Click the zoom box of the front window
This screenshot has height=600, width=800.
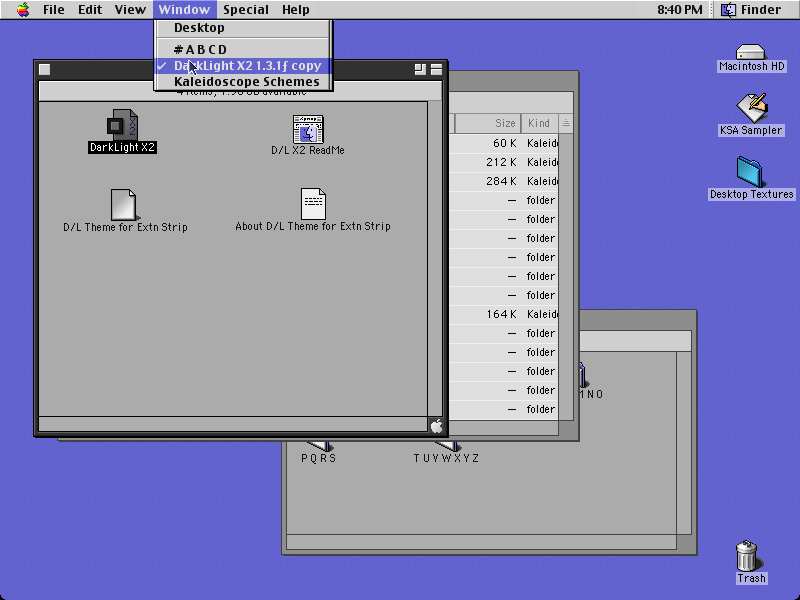pyautogui.click(x=420, y=69)
